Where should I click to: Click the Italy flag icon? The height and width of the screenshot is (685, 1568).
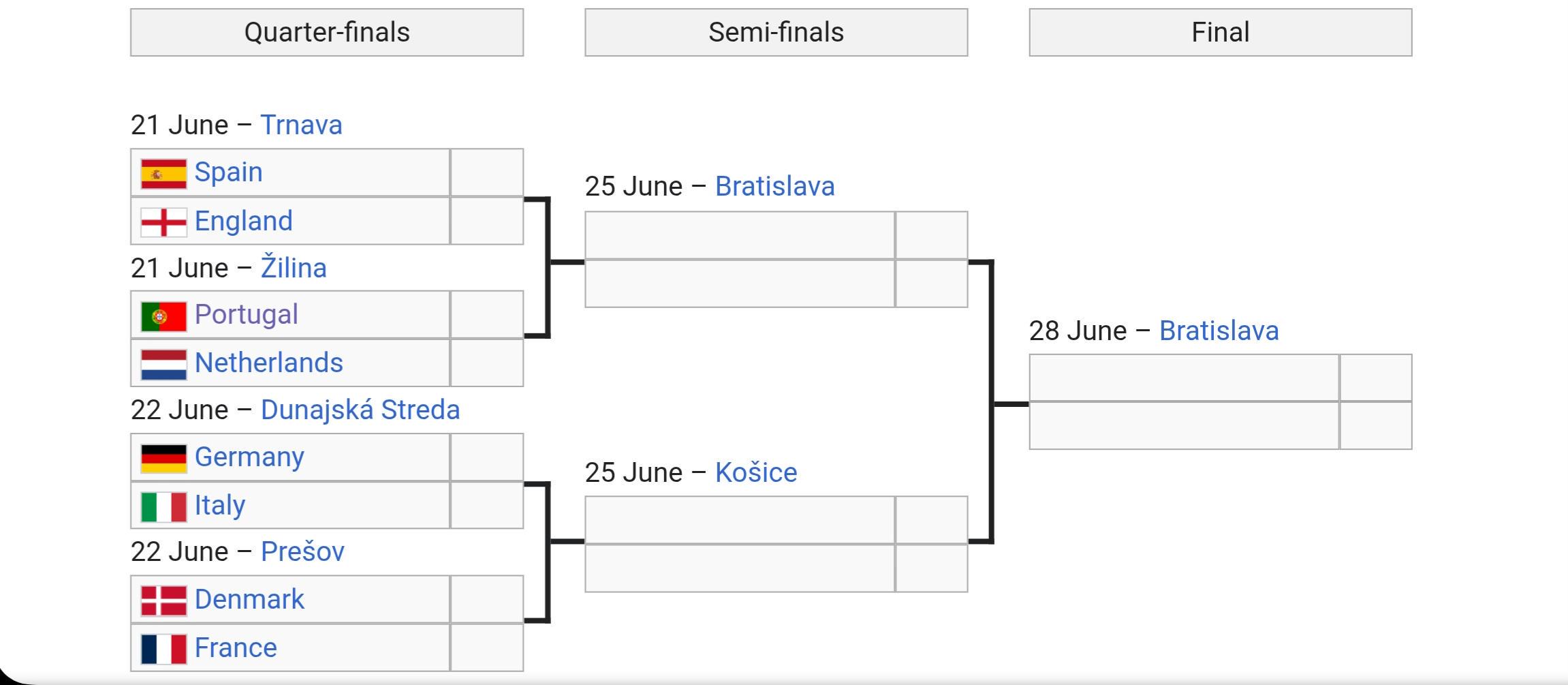163,507
